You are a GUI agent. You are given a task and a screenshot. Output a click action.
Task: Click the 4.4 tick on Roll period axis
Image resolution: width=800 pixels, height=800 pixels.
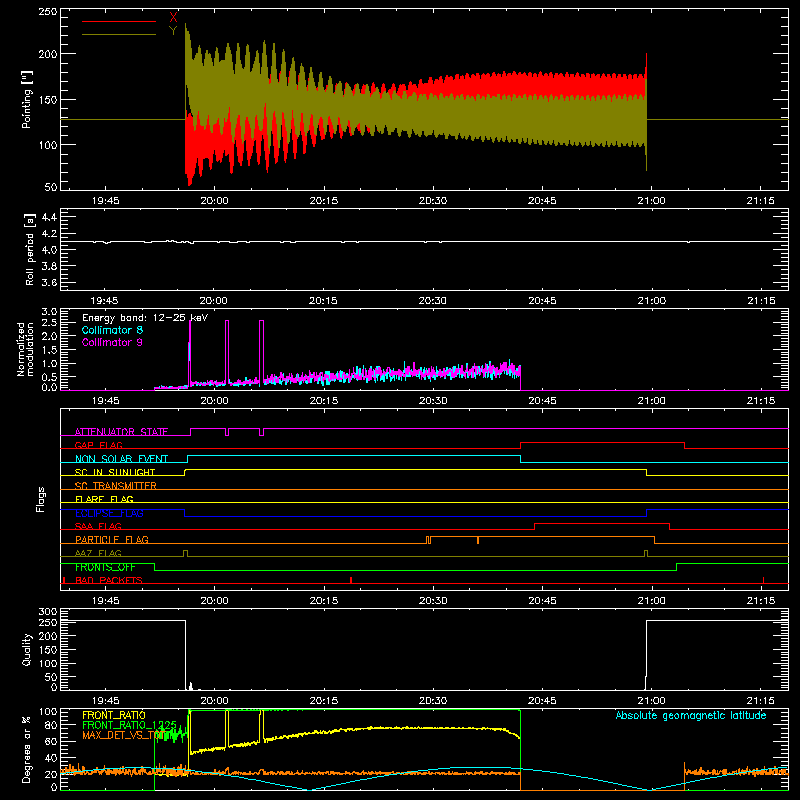point(49,217)
